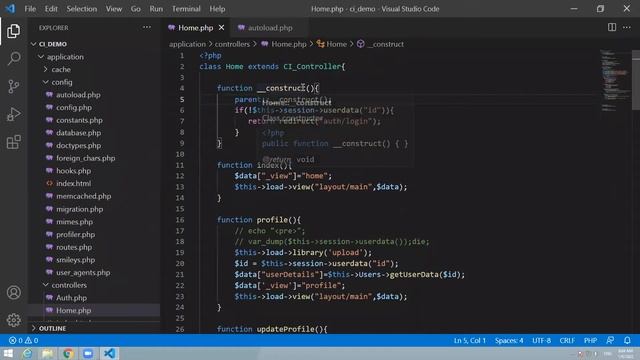This screenshot has height=360, width=640.
Task: Split the editor to the right
Action: [611, 27]
